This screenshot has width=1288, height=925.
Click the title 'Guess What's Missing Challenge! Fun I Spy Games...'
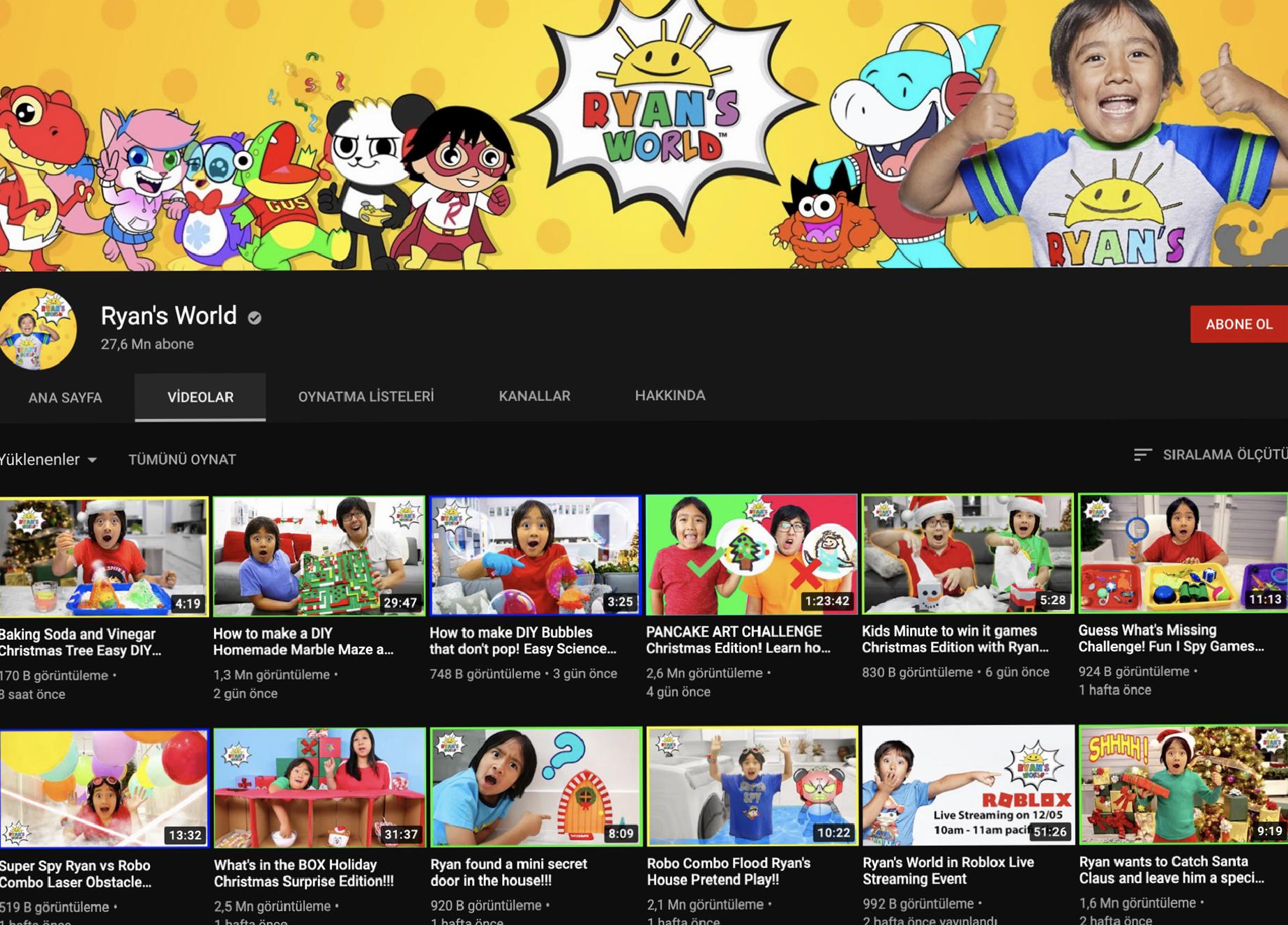tap(1172, 639)
